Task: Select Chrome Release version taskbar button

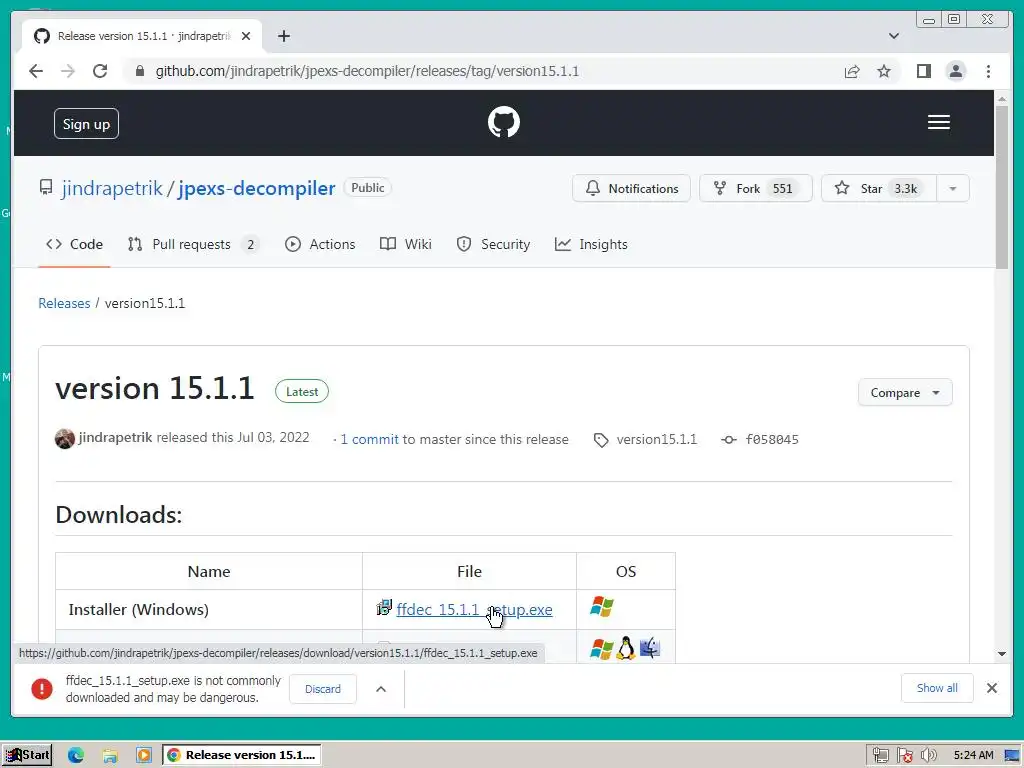Action: point(242,755)
